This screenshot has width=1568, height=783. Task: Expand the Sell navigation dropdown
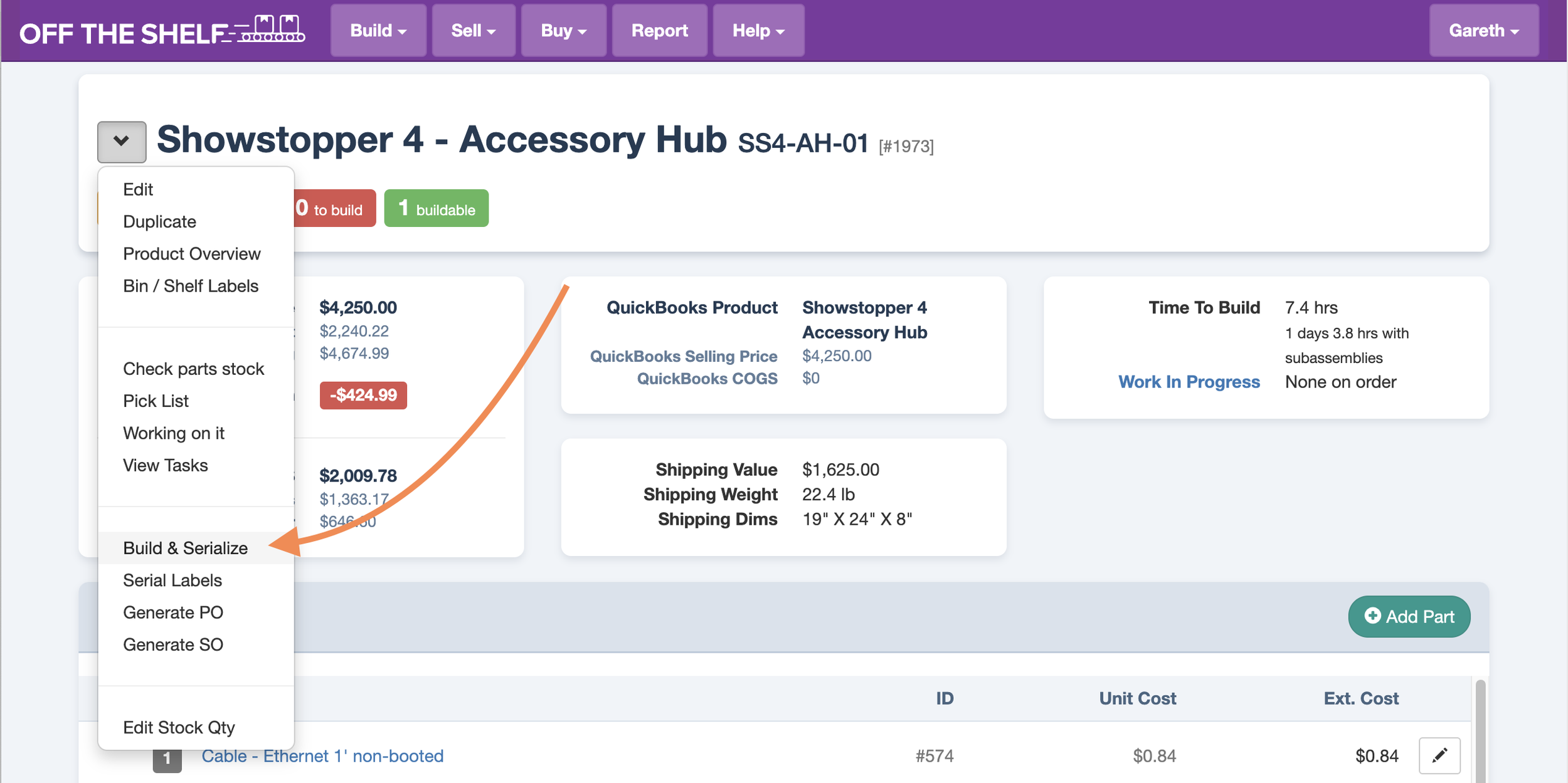click(474, 31)
